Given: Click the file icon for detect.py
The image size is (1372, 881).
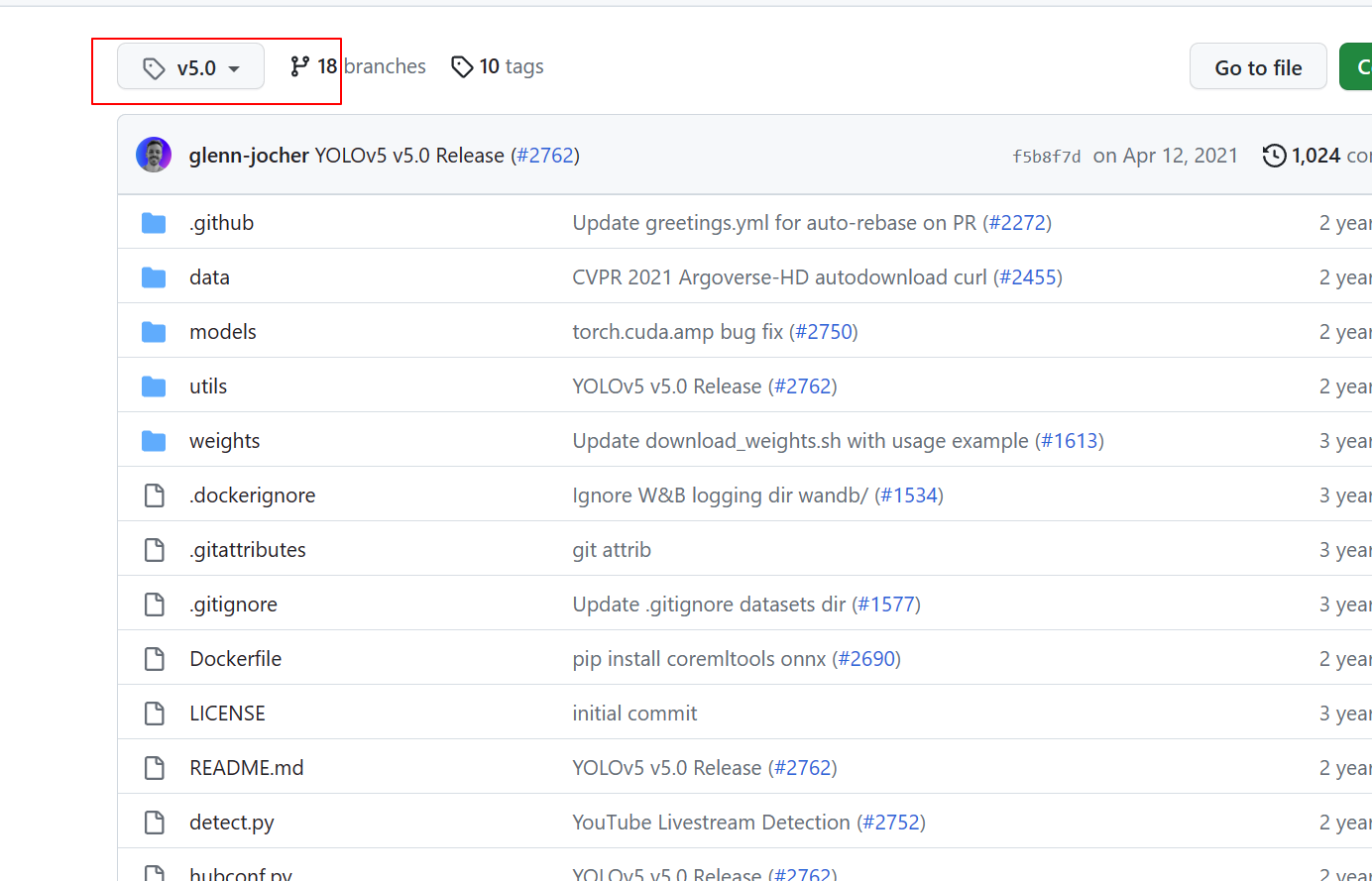Looking at the screenshot, I should click(154, 823).
